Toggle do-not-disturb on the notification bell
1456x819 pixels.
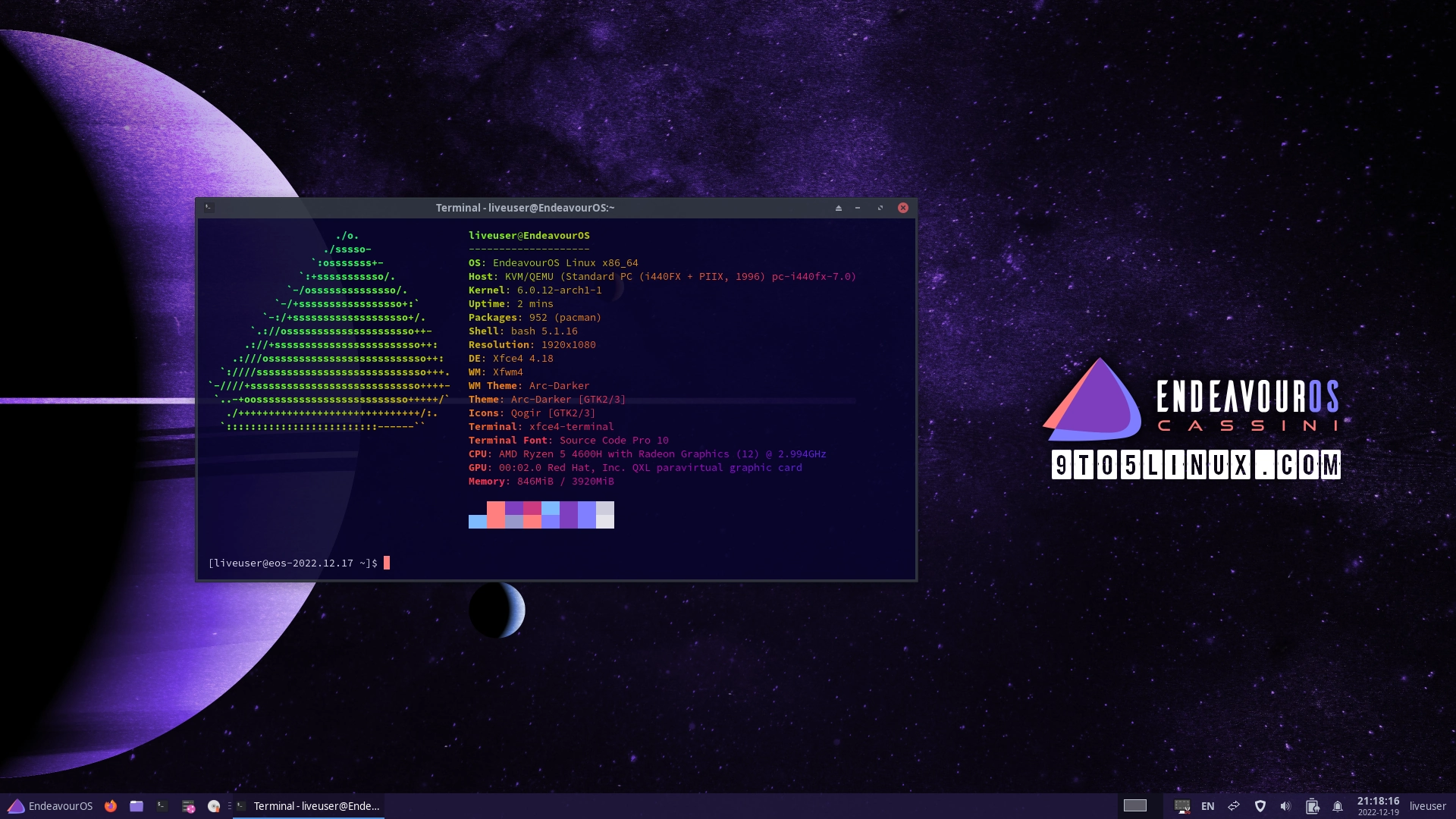(x=1338, y=806)
